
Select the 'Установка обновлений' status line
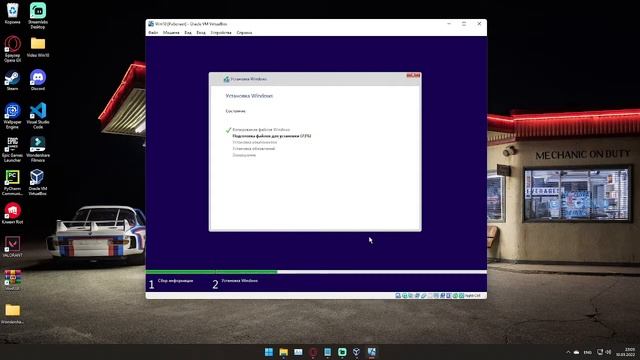253,149
